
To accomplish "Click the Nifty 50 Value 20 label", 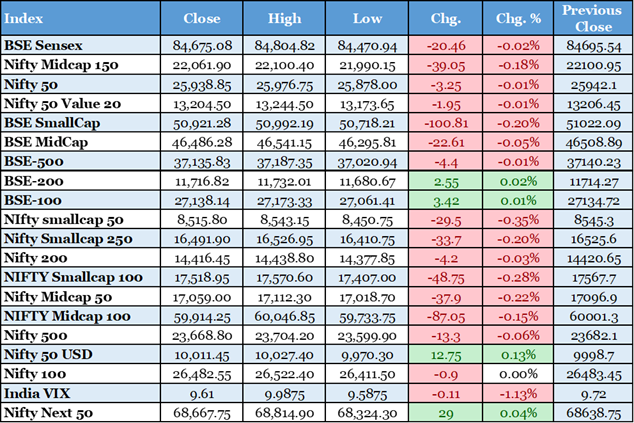I will pyautogui.click(x=65, y=102).
